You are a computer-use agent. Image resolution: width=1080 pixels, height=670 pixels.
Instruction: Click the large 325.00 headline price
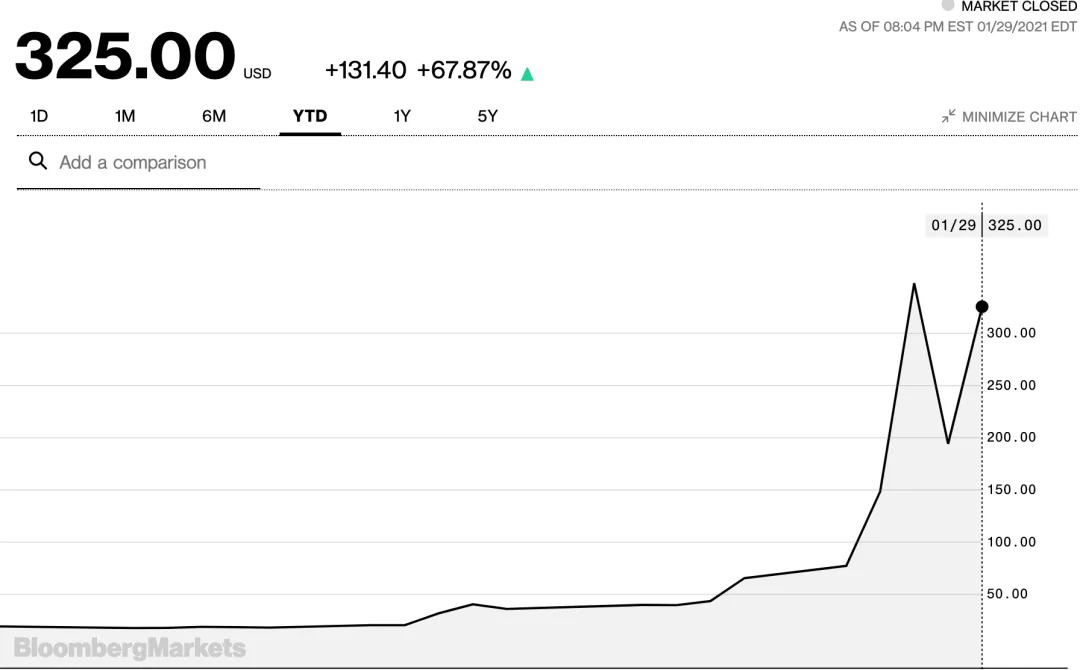[125, 58]
